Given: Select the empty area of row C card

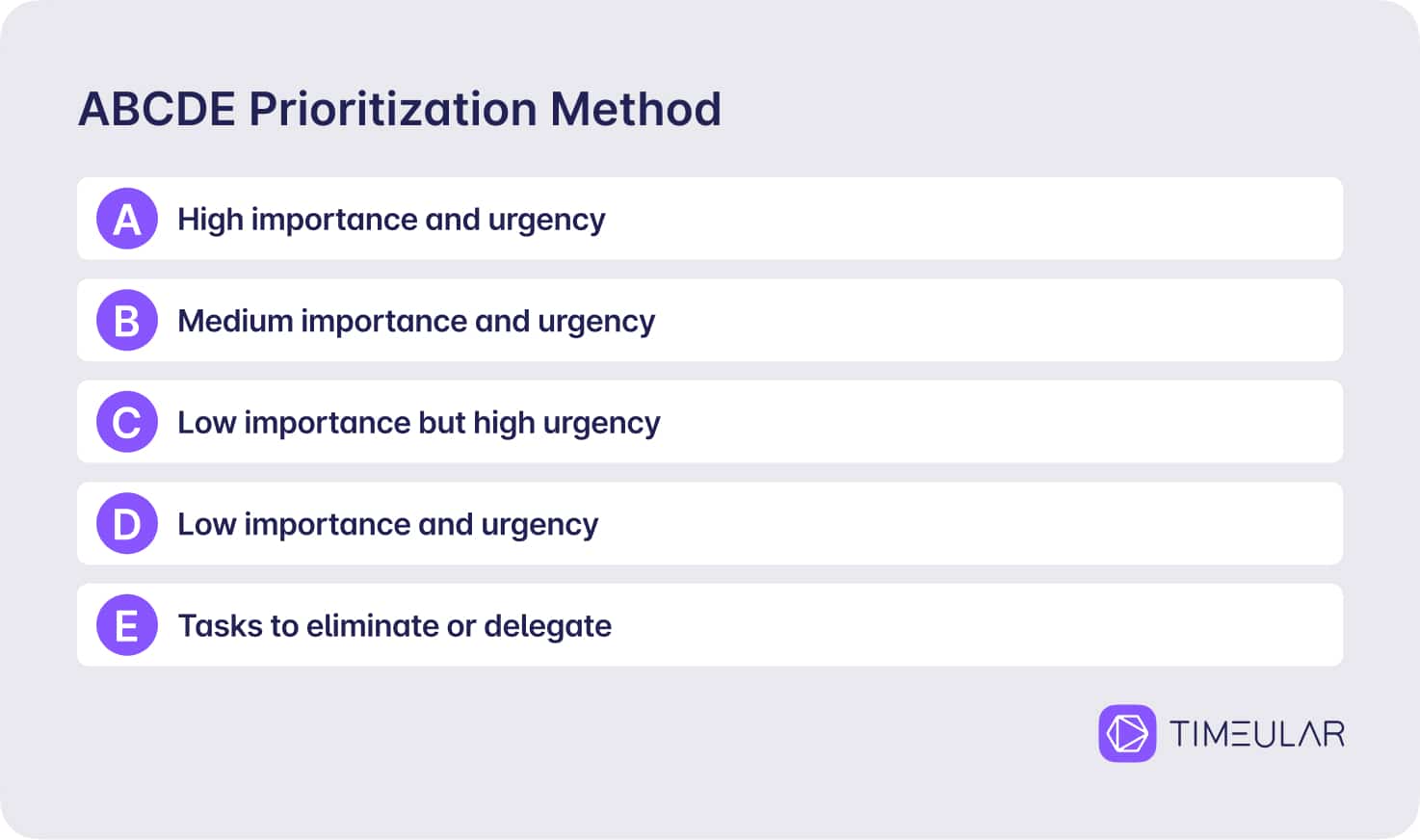Looking at the screenshot, I should [1002, 422].
